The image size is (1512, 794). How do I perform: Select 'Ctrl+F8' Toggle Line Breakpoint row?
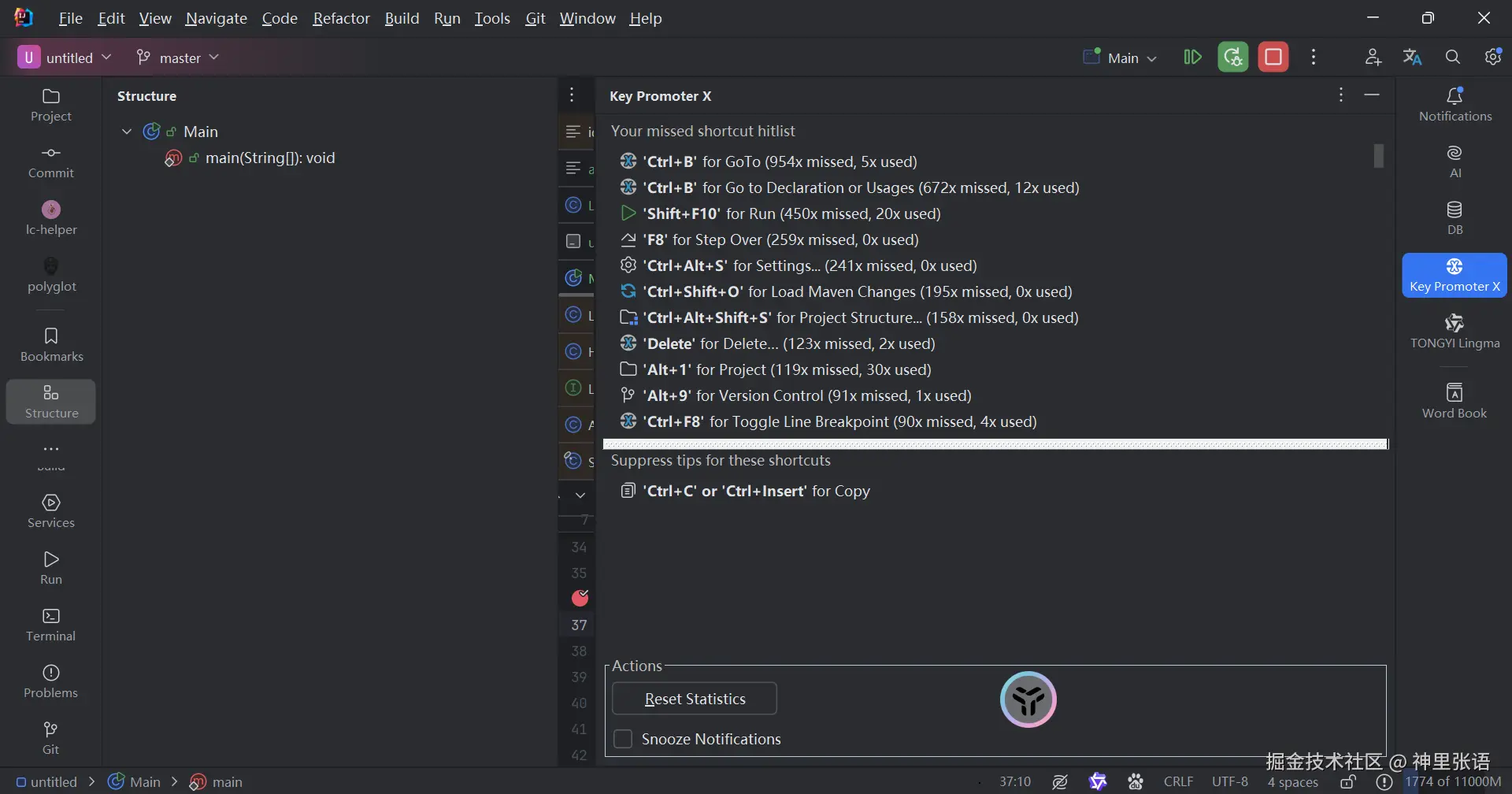(828, 421)
